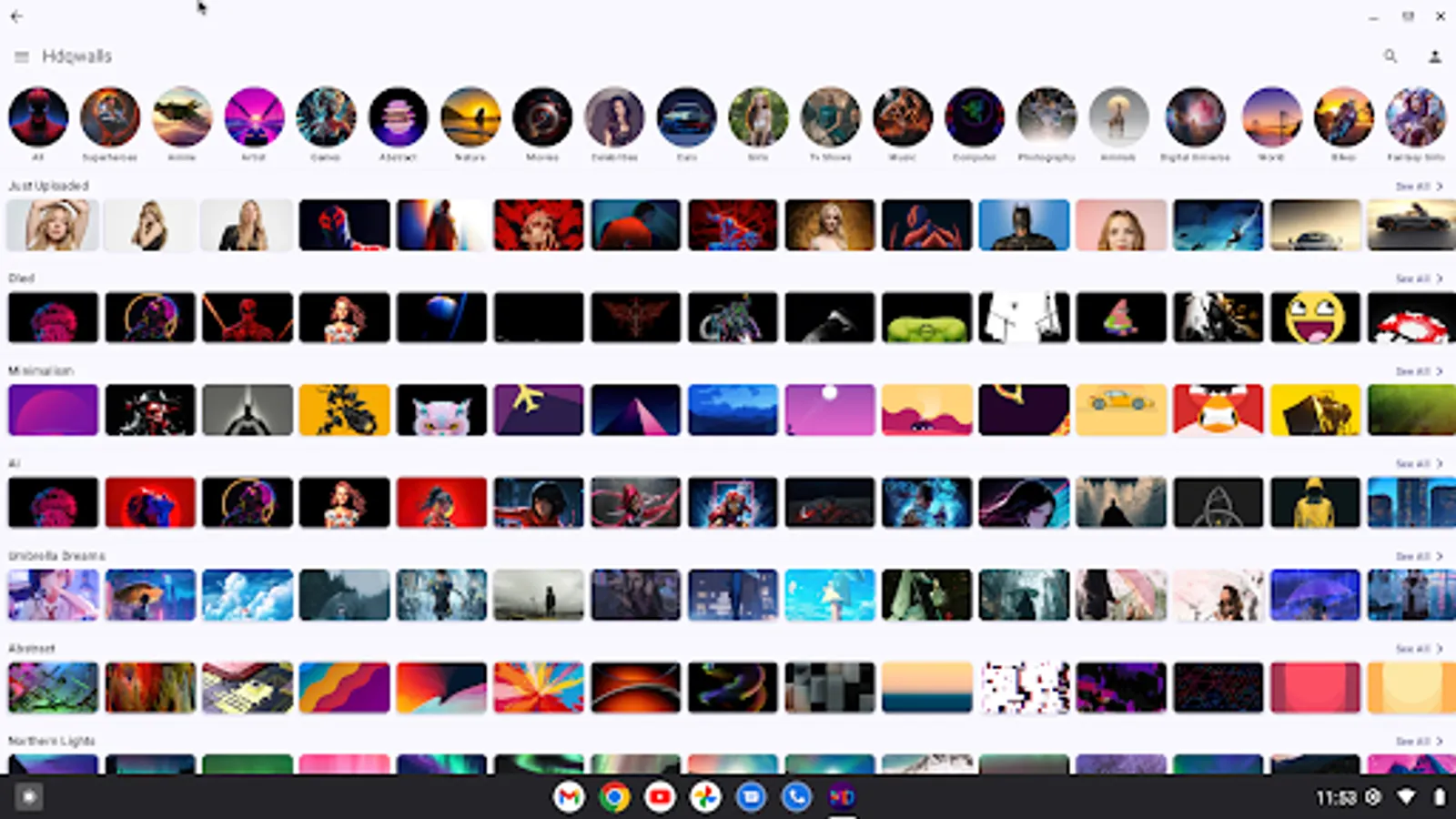Expand See All for Oled row
Viewport: 1456px width, 819px height.
coord(1419,278)
